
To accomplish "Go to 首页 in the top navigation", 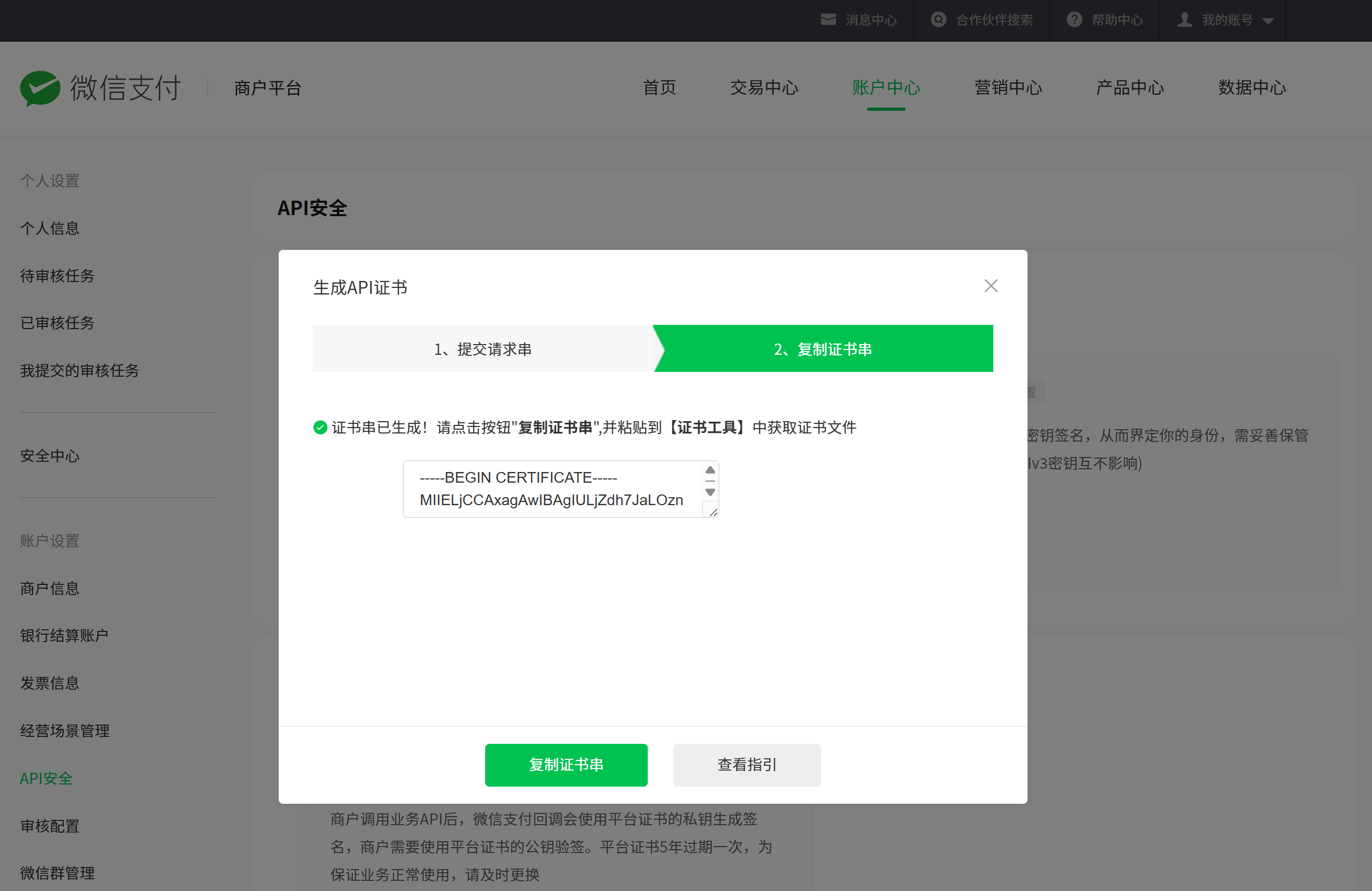I will click(x=660, y=88).
